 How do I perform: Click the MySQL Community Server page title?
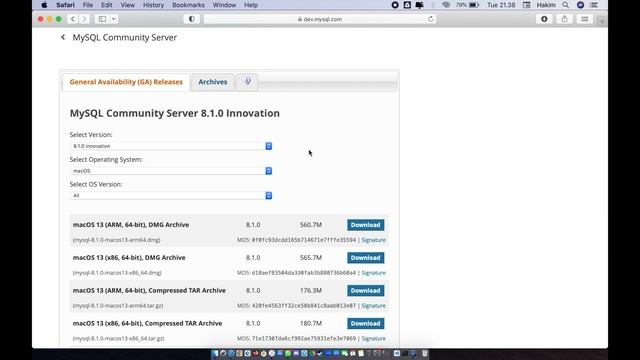pos(124,38)
